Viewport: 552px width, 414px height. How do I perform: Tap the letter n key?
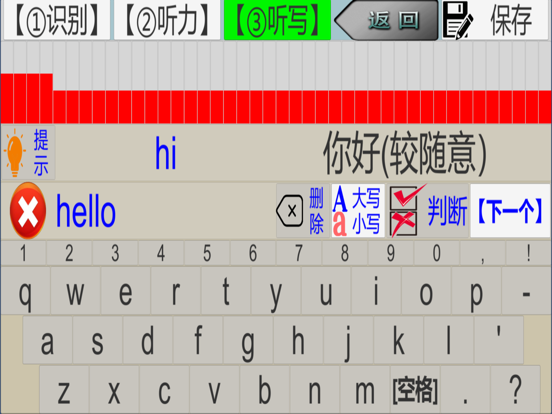314,389
